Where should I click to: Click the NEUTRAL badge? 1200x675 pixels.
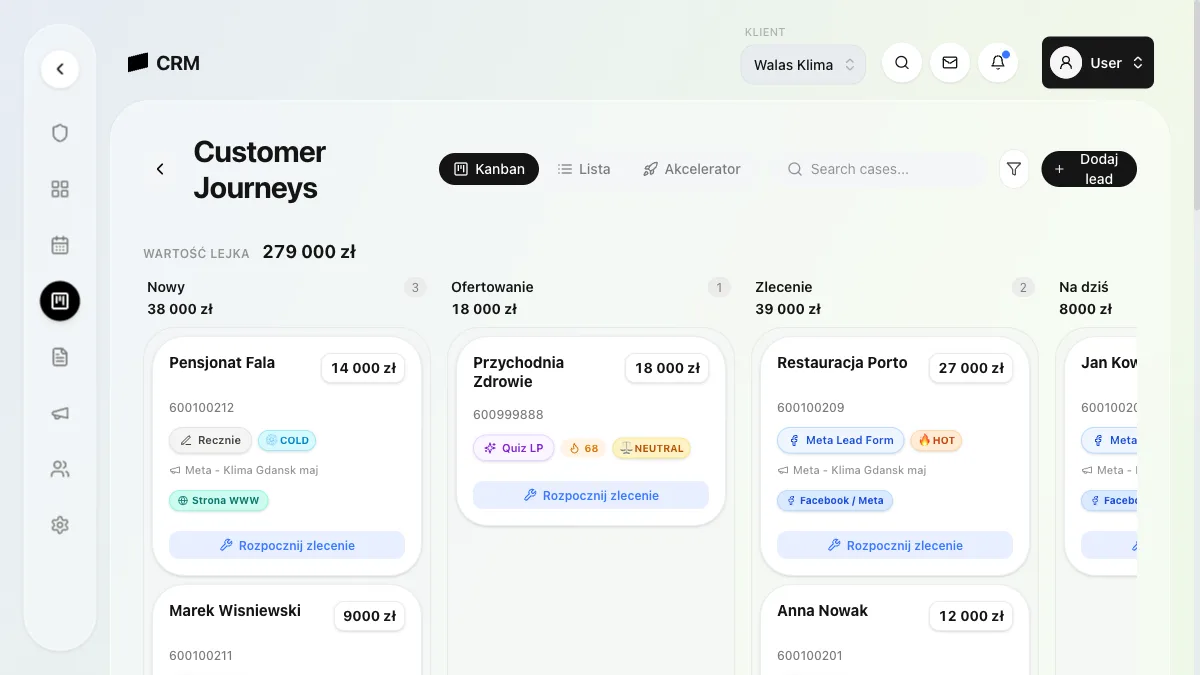[x=651, y=448]
